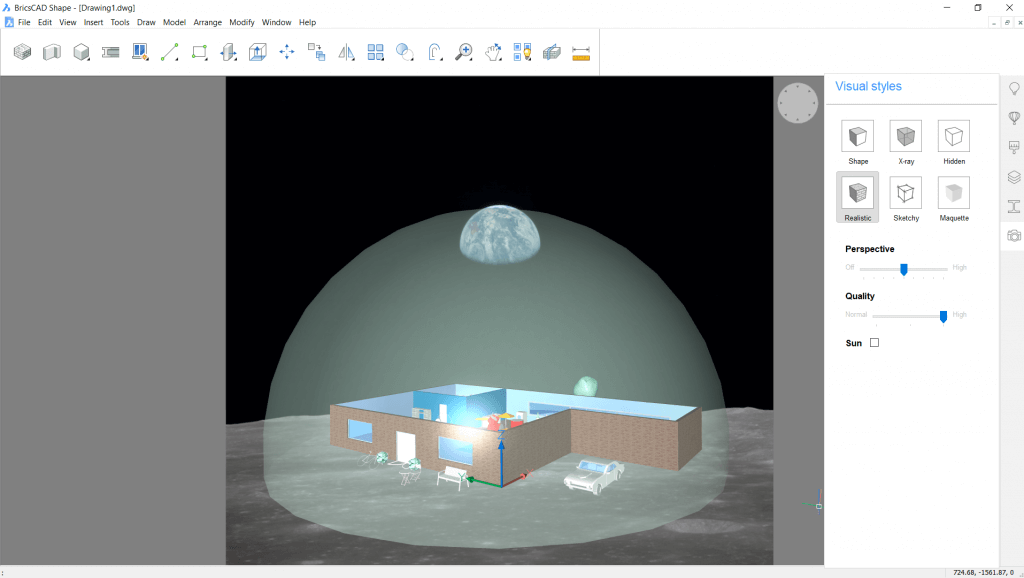Open the Boolean union/subtract tool
This screenshot has width=1024, height=578.
(x=405, y=52)
